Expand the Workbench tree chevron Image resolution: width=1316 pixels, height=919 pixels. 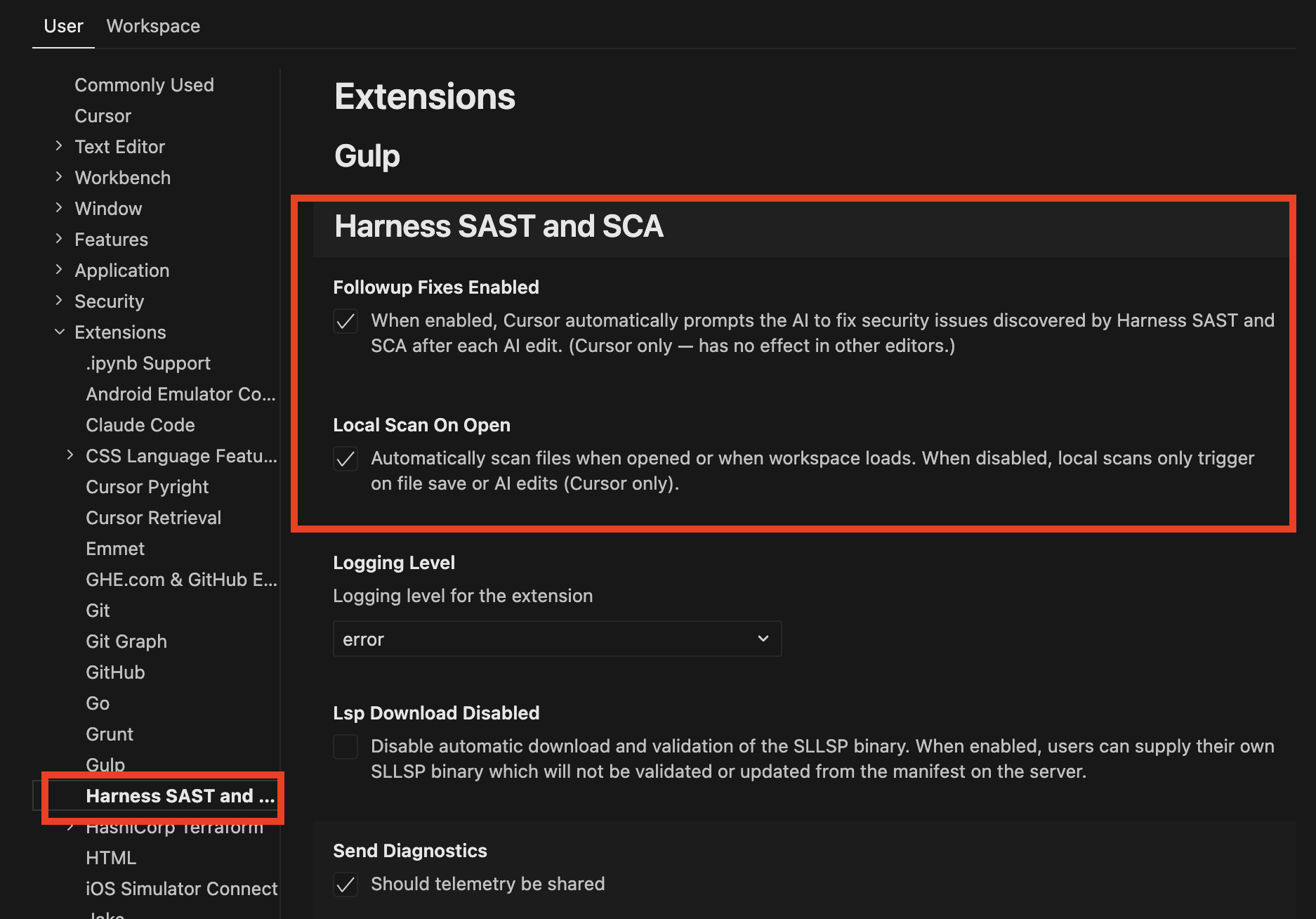(x=60, y=177)
